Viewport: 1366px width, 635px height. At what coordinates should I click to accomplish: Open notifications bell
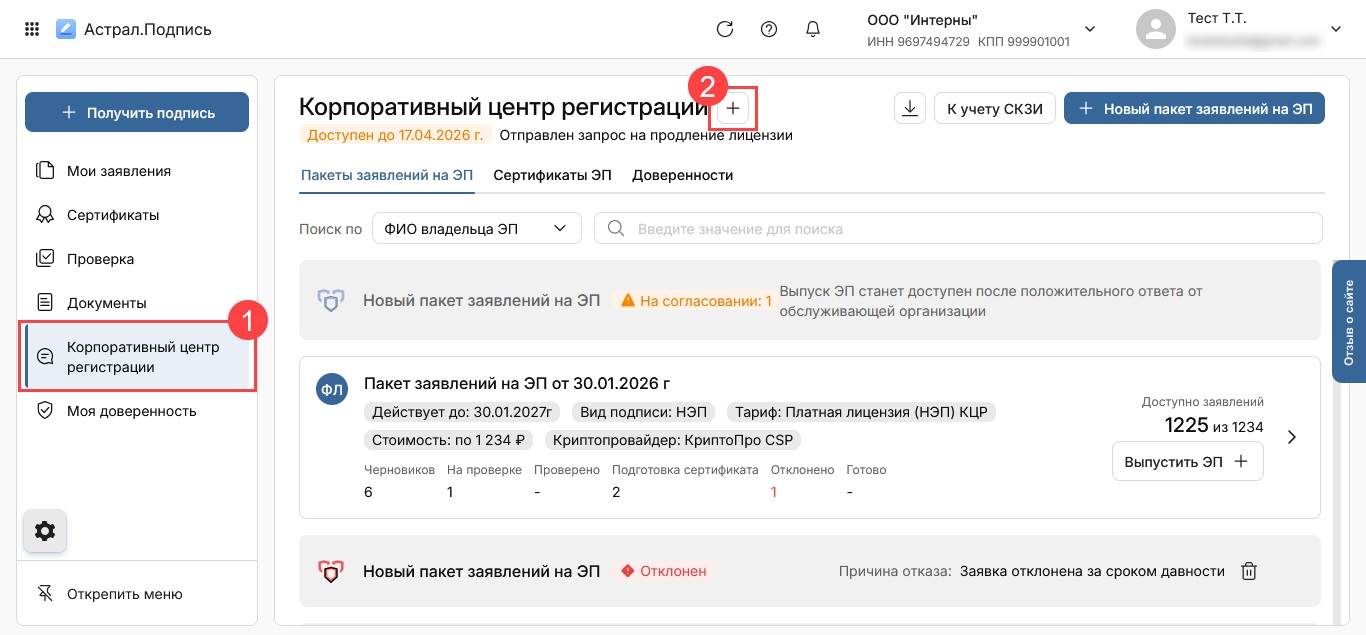tap(813, 29)
